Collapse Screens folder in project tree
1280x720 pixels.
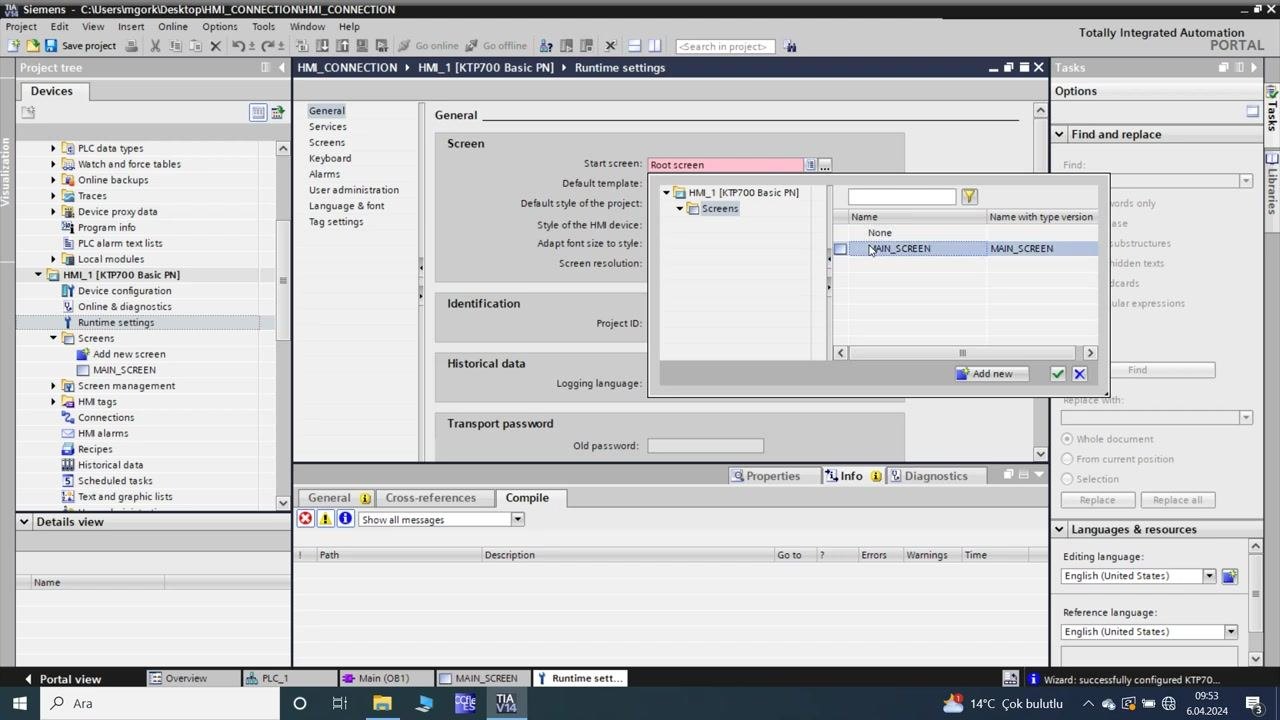click(x=54, y=338)
